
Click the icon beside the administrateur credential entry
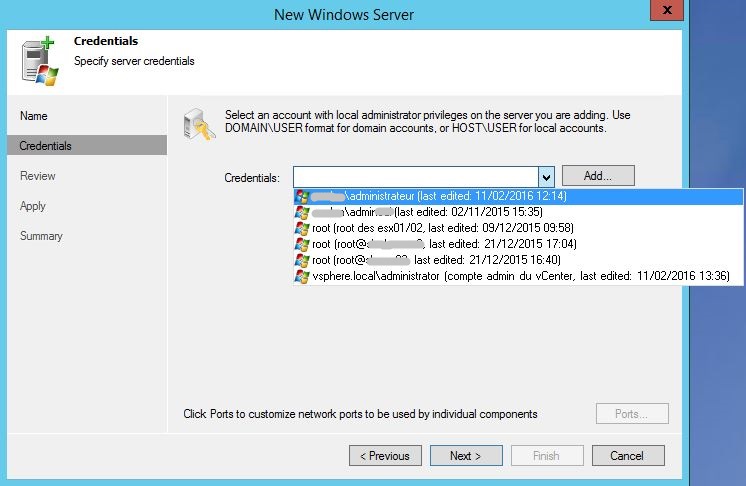tap(302, 196)
